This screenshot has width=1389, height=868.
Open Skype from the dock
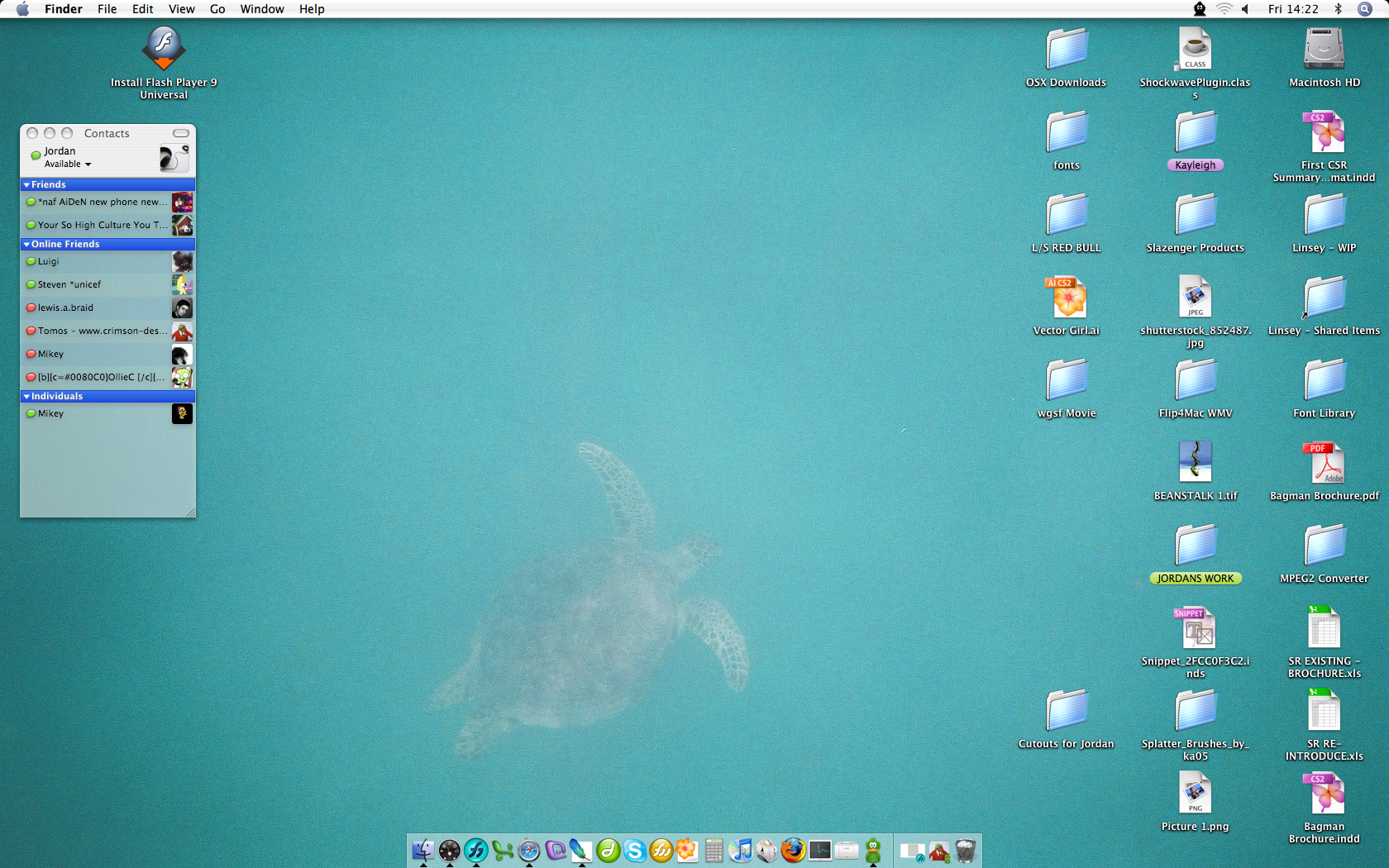[x=635, y=850]
